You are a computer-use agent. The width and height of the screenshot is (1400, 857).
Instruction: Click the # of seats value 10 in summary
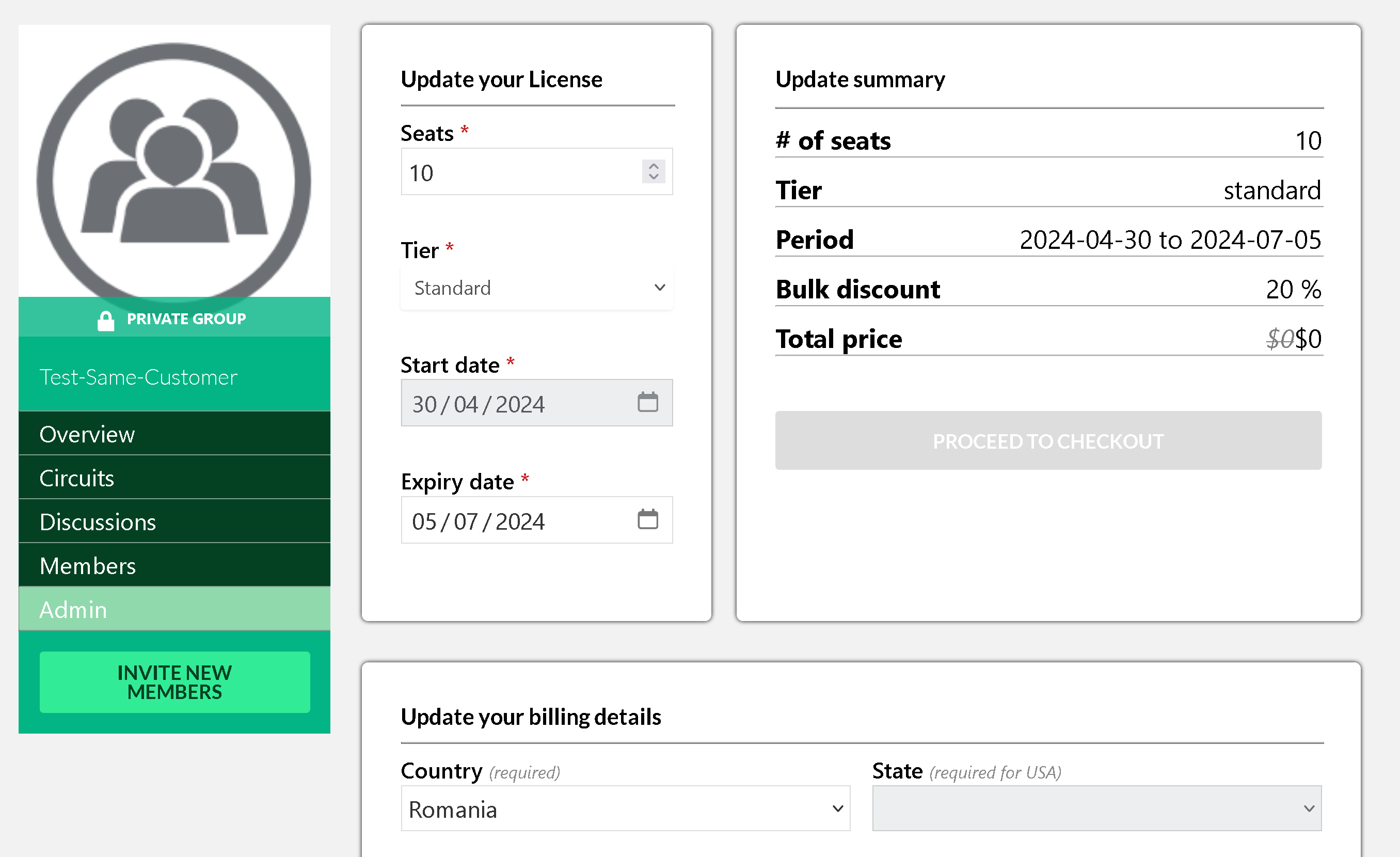[x=1308, y=141]
